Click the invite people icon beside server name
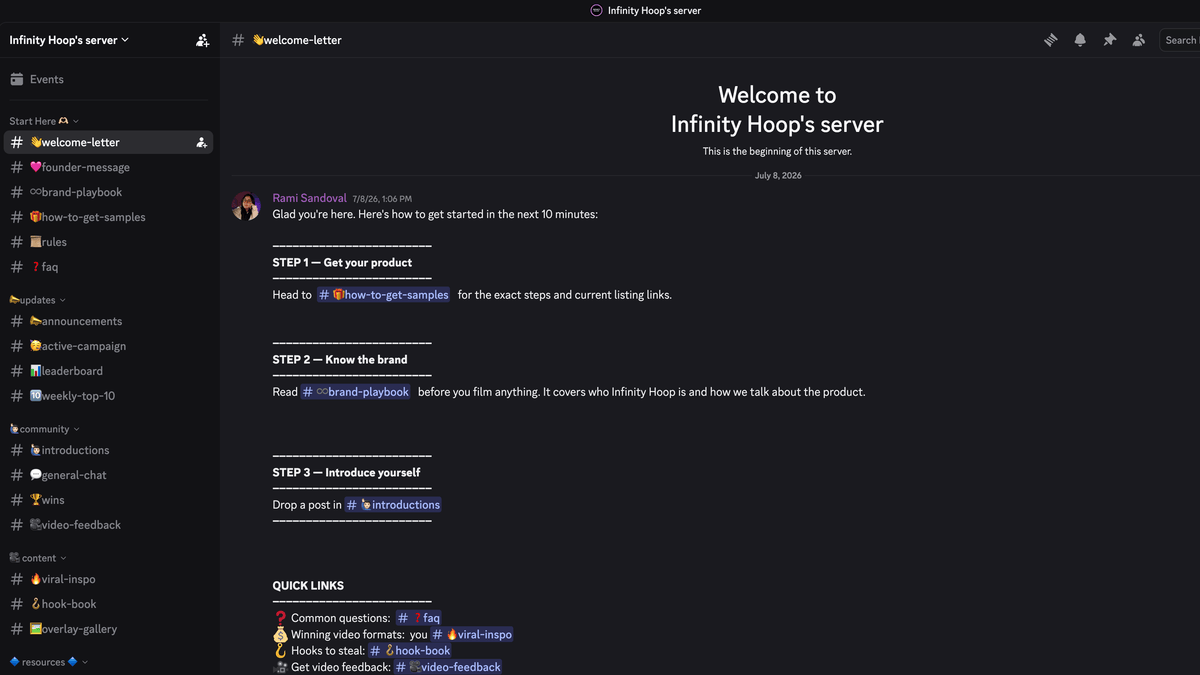The width and height of the screenshot is (1200, 675). coord(203,40)
